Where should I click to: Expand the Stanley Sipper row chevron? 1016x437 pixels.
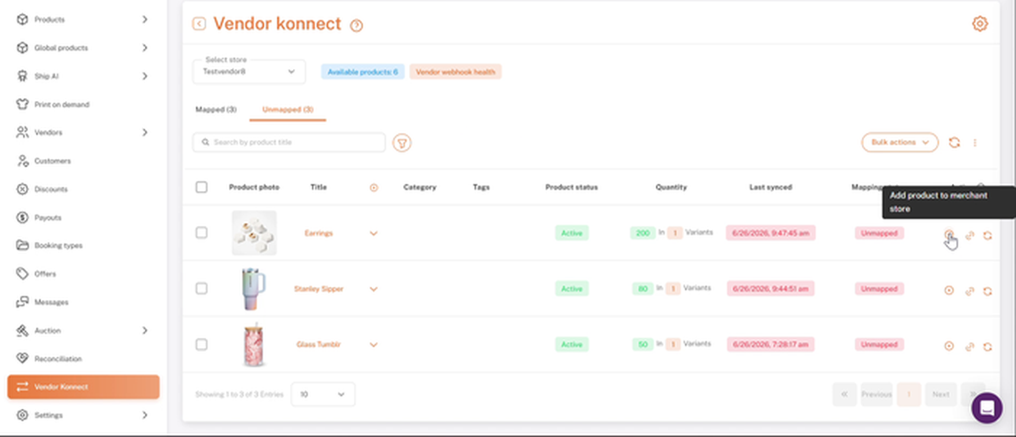click(x=373, y=289)
